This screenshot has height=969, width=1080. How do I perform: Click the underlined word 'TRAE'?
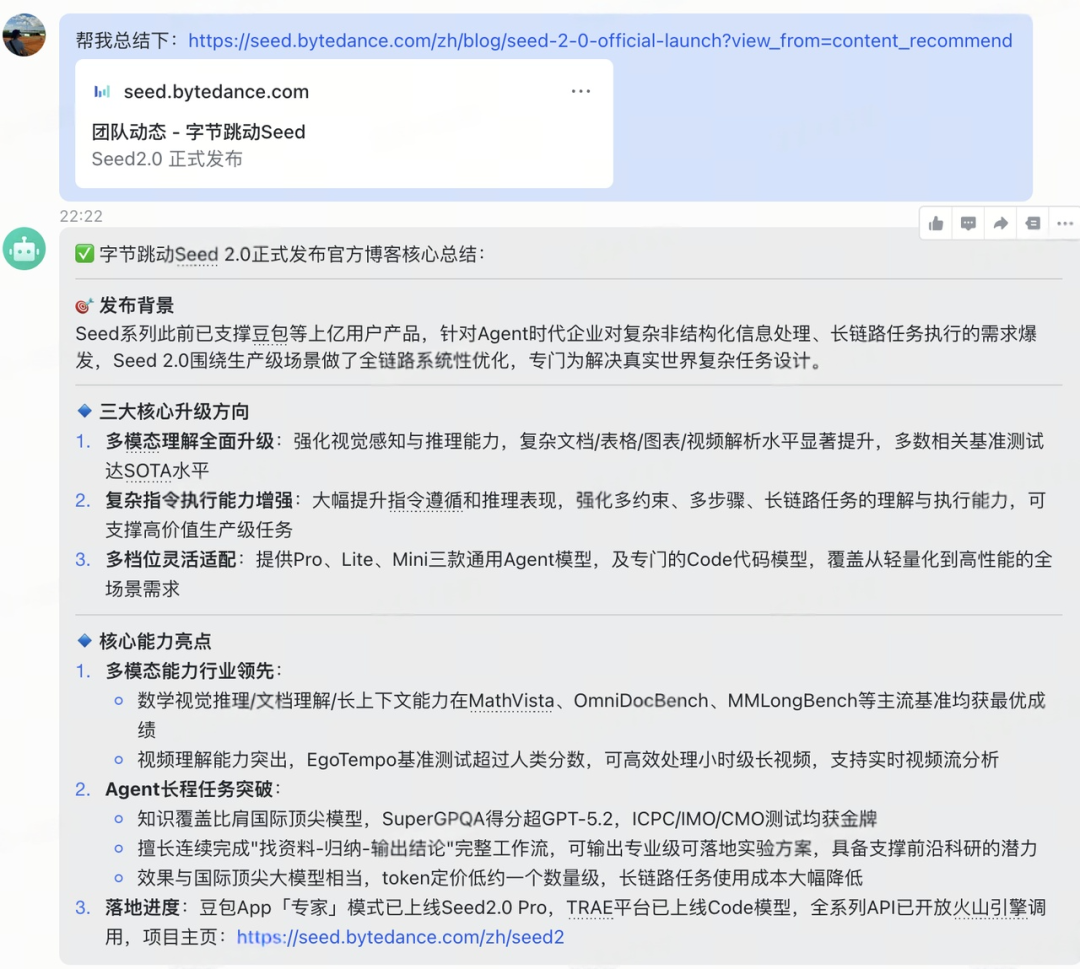[x=590, y=908]
